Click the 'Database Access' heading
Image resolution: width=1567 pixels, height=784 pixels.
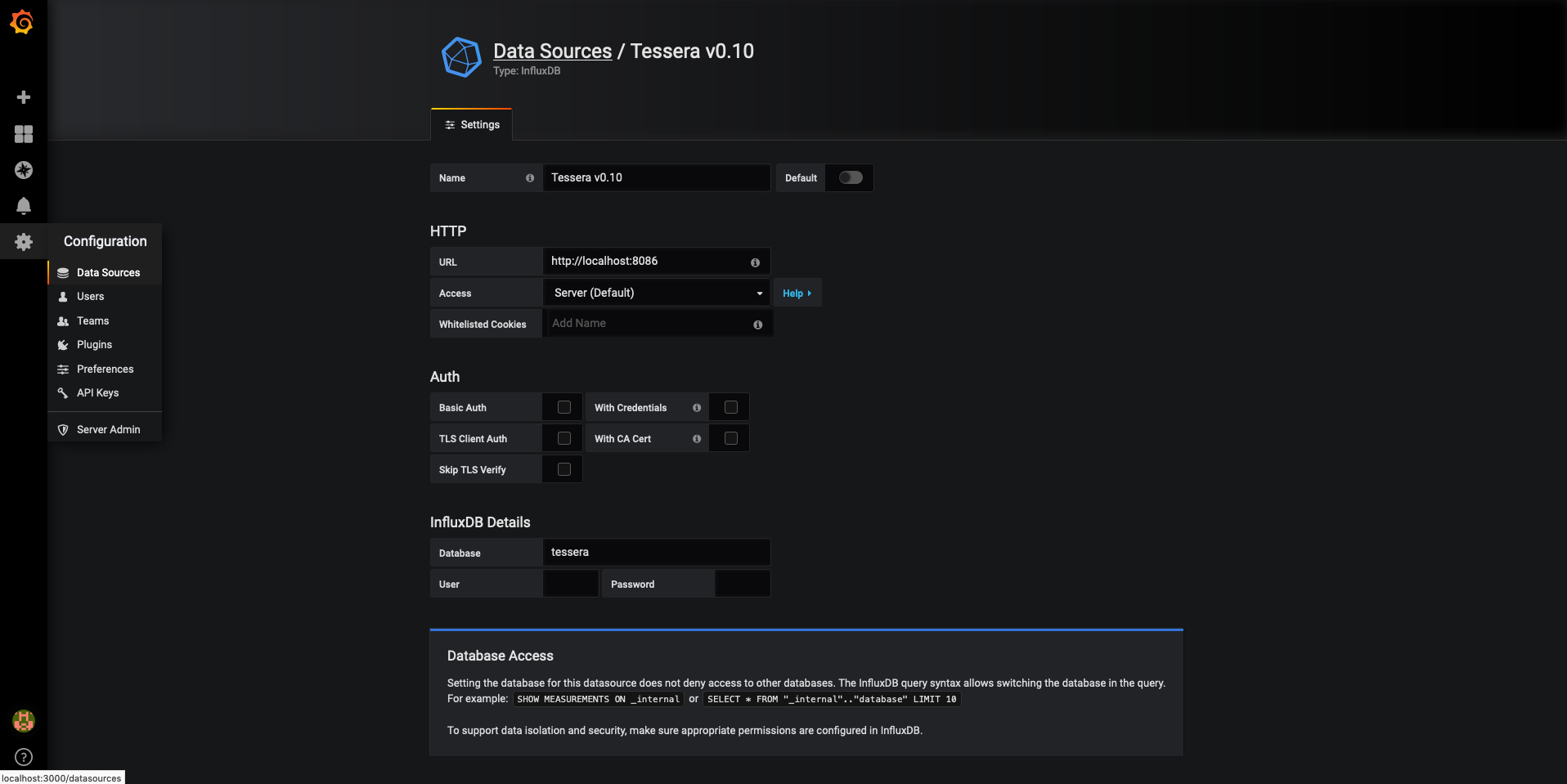tap(501, 656)
